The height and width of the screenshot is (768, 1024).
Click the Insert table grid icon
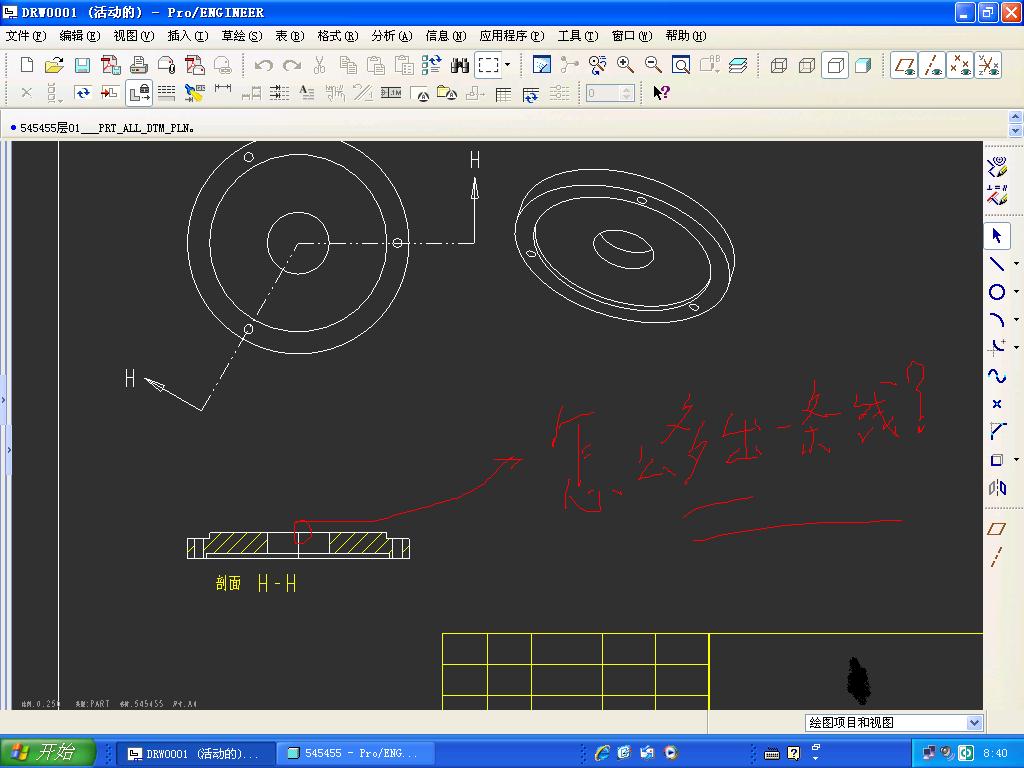[503, 94]
